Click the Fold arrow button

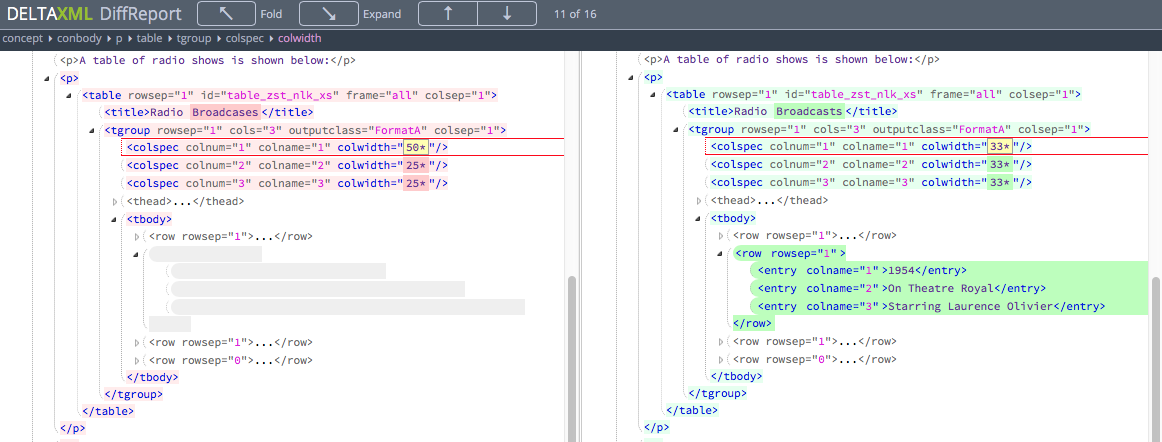(225, 14)
